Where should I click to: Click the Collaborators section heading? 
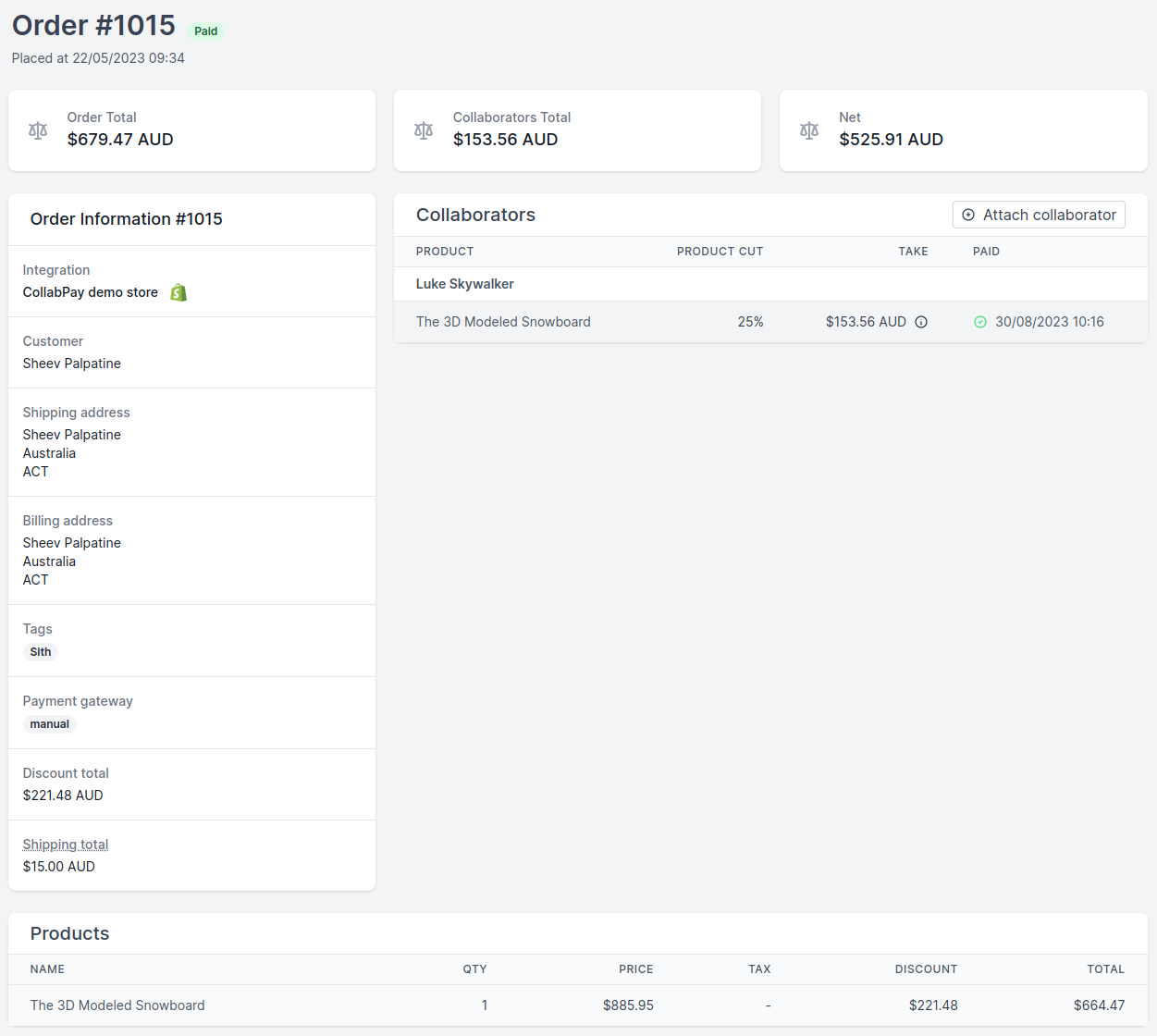(x=475, y=215)
